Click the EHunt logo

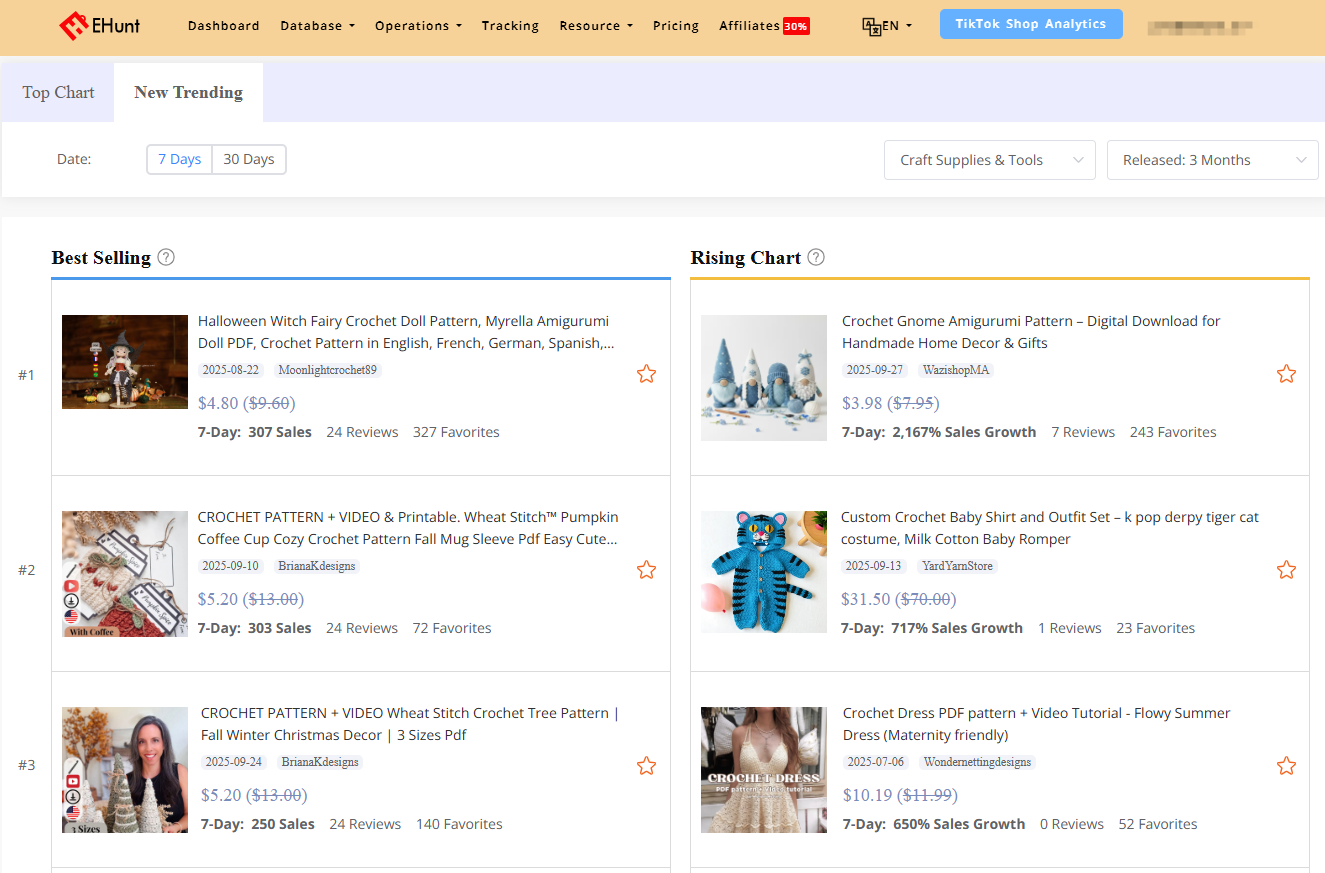point(99,25)
